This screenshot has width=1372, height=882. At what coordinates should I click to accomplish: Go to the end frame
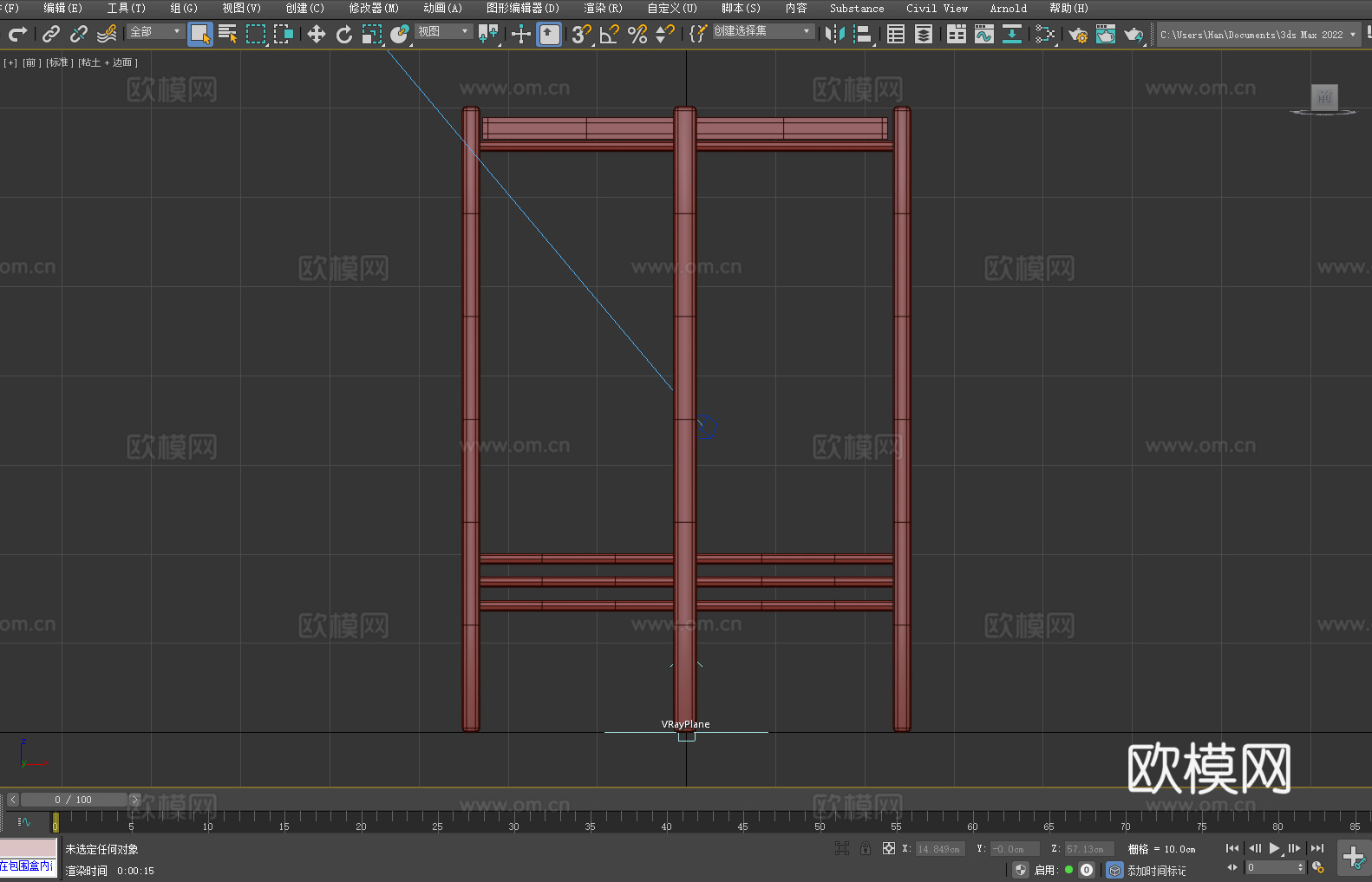[x=1317, y=848]
